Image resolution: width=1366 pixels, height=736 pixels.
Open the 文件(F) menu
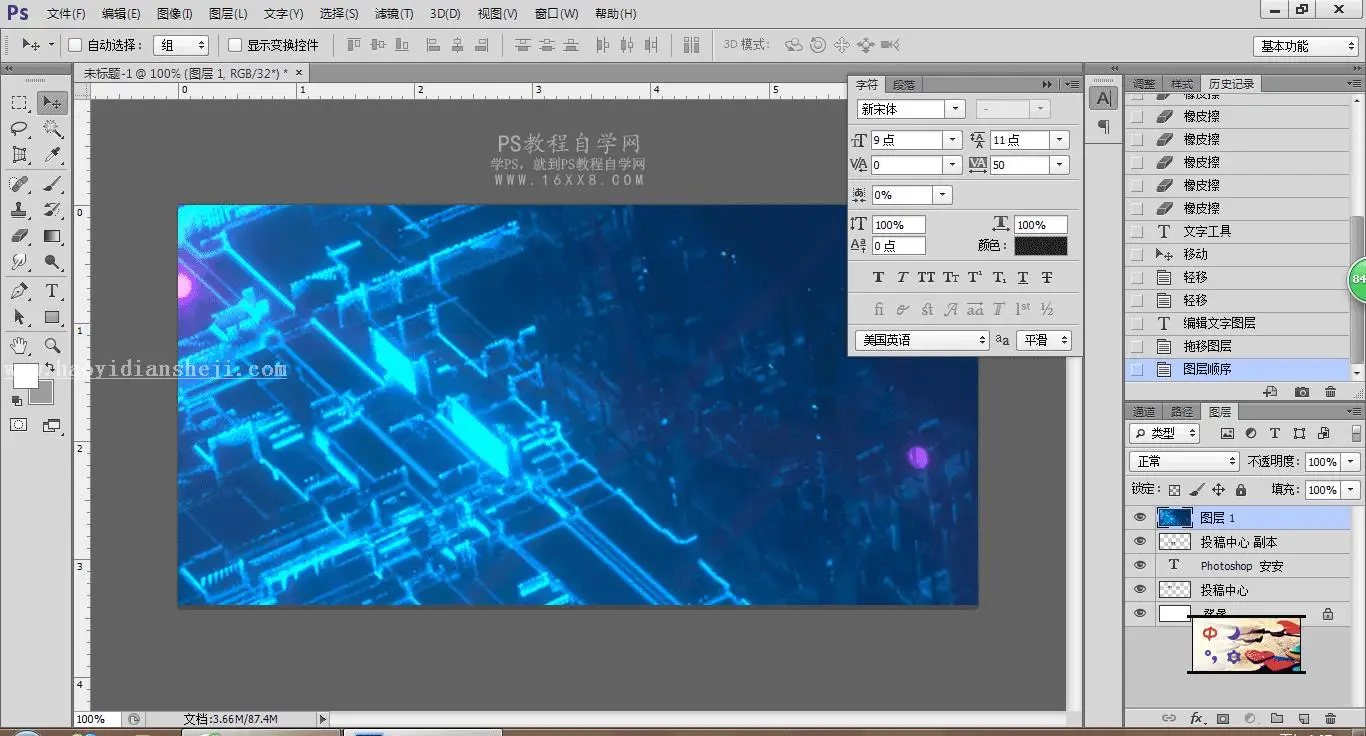pyautogui.click(x=66, y=14)
